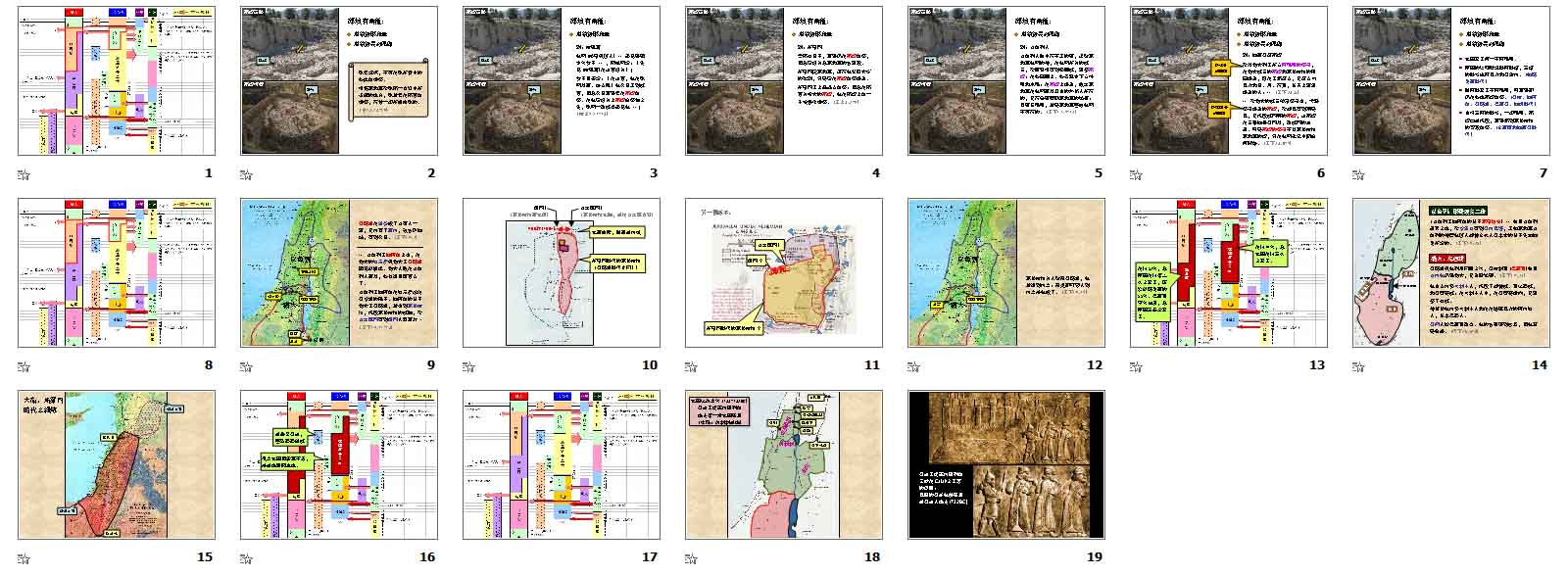Click the animation star below slide 15
The height and width of the screenshot is (576, 1568).
point(24,559)
